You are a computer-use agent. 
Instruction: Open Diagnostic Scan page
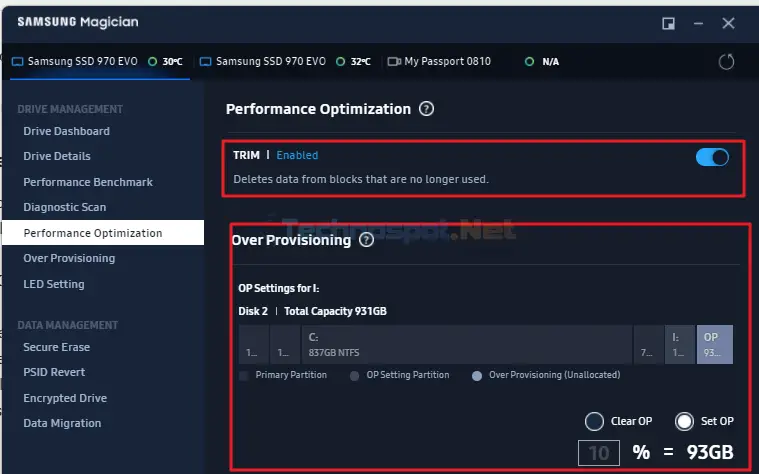coord(64,207)
